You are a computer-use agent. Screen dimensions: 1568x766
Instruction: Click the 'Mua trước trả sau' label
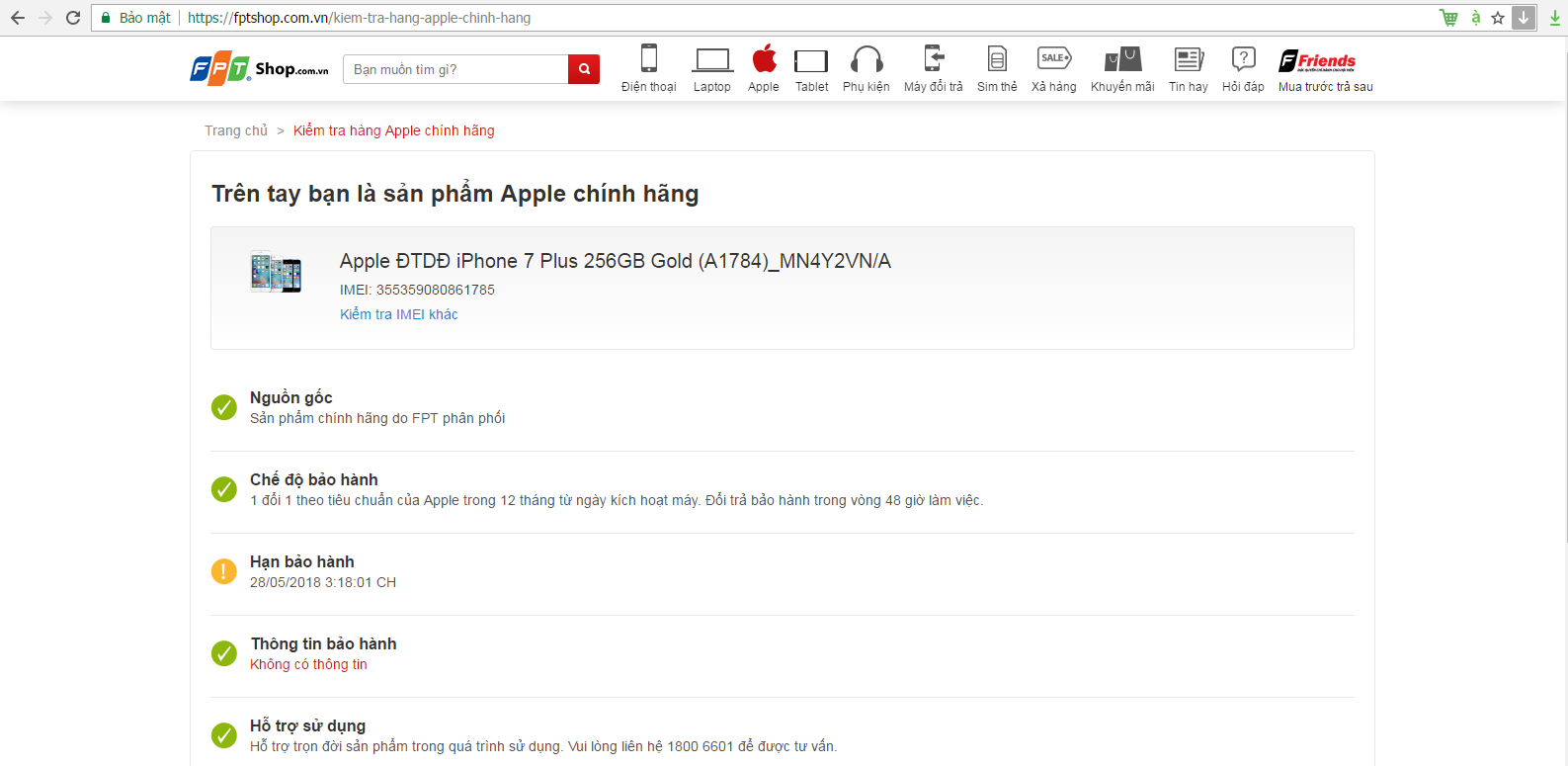tap(1326, 87)
